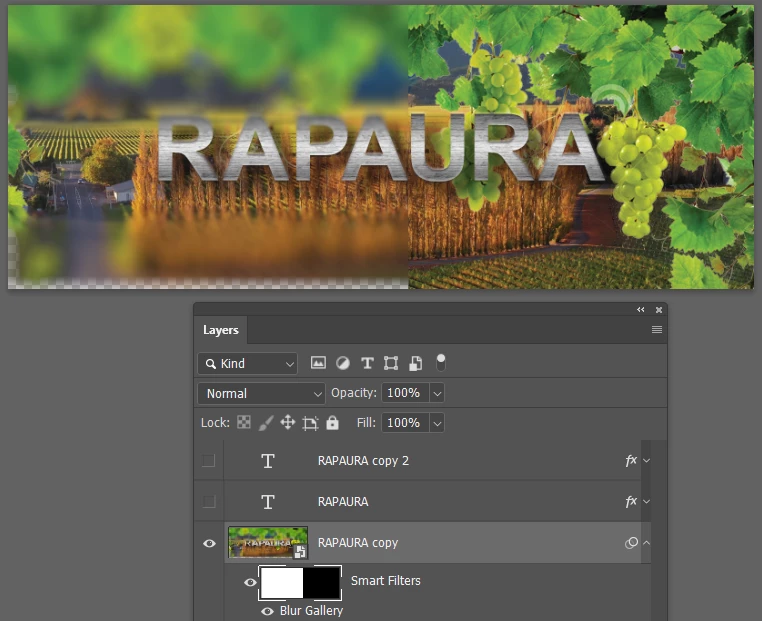Show the RAPAURA text layer

(208, 501)
